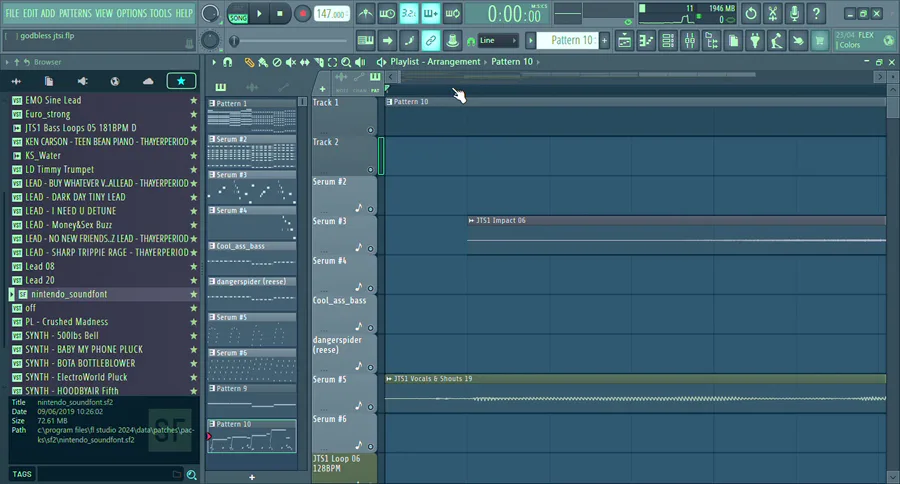Click the Playlist - Arrangement breadcrumb
Image resolution: width=900 pixels, height=484 pixels.
pos(435,61)
